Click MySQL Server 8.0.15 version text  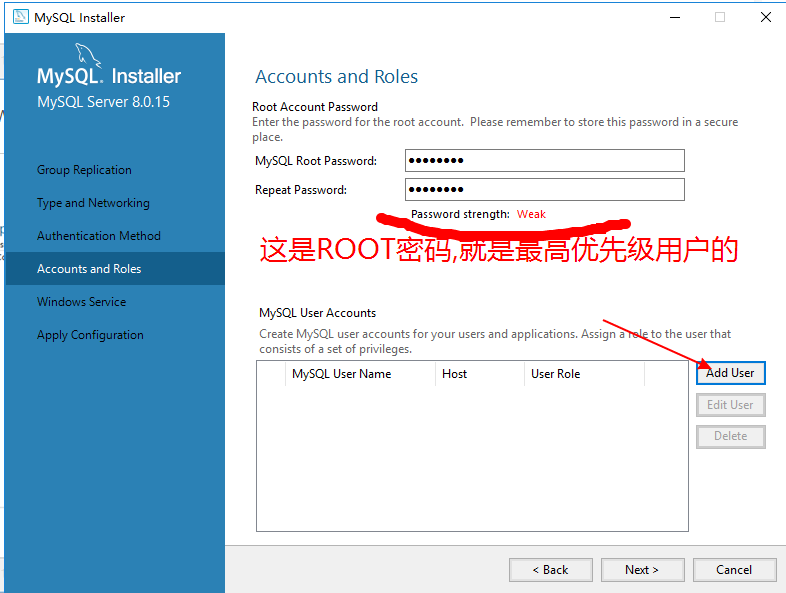103,102
